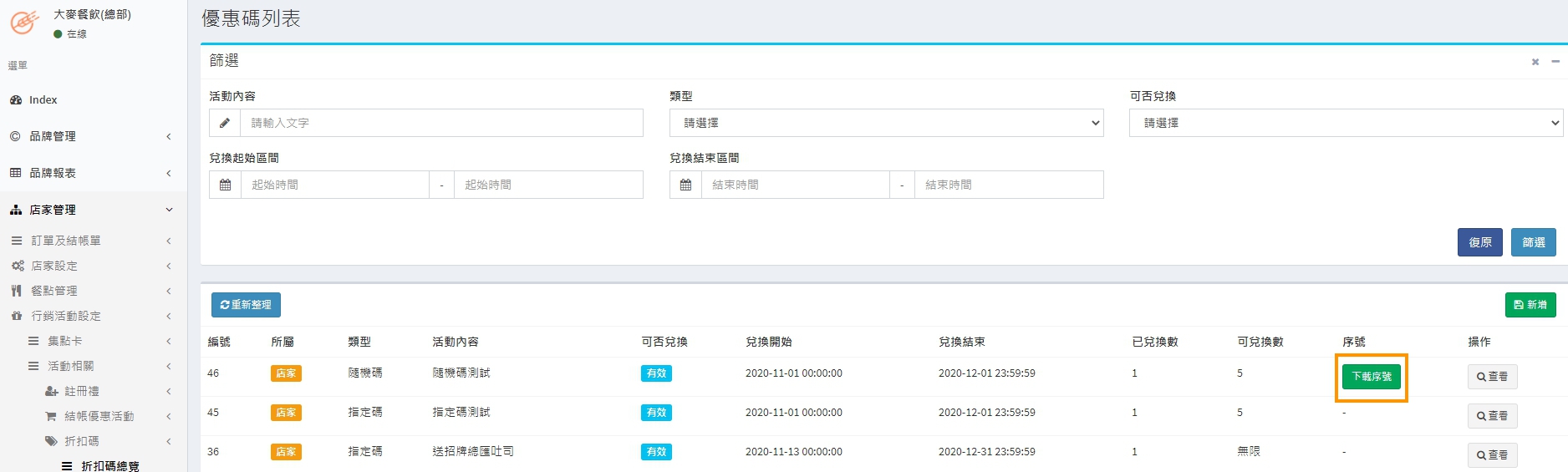Open Index dashboard in sidebar
This screenshot has height=472, width=1568.
(43, 99)
